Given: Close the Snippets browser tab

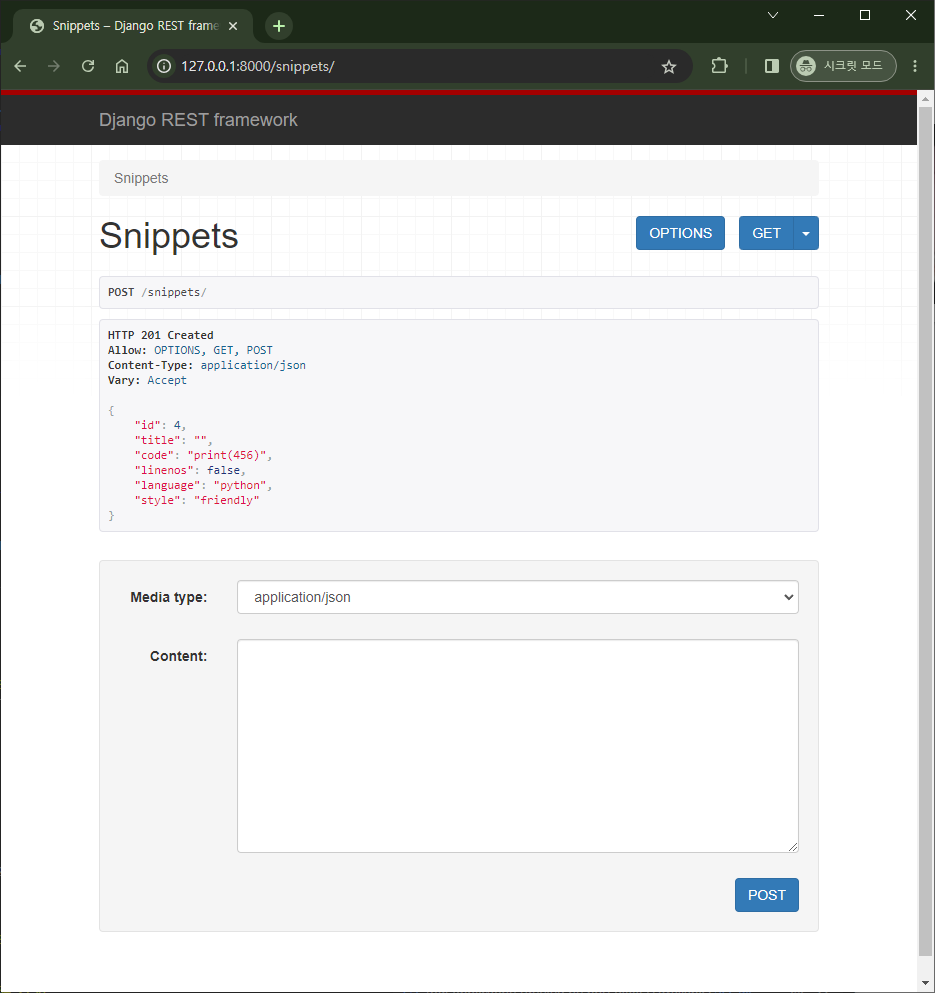Looking at the screenshot, I should pyautogui.click(x=233, y=26).
